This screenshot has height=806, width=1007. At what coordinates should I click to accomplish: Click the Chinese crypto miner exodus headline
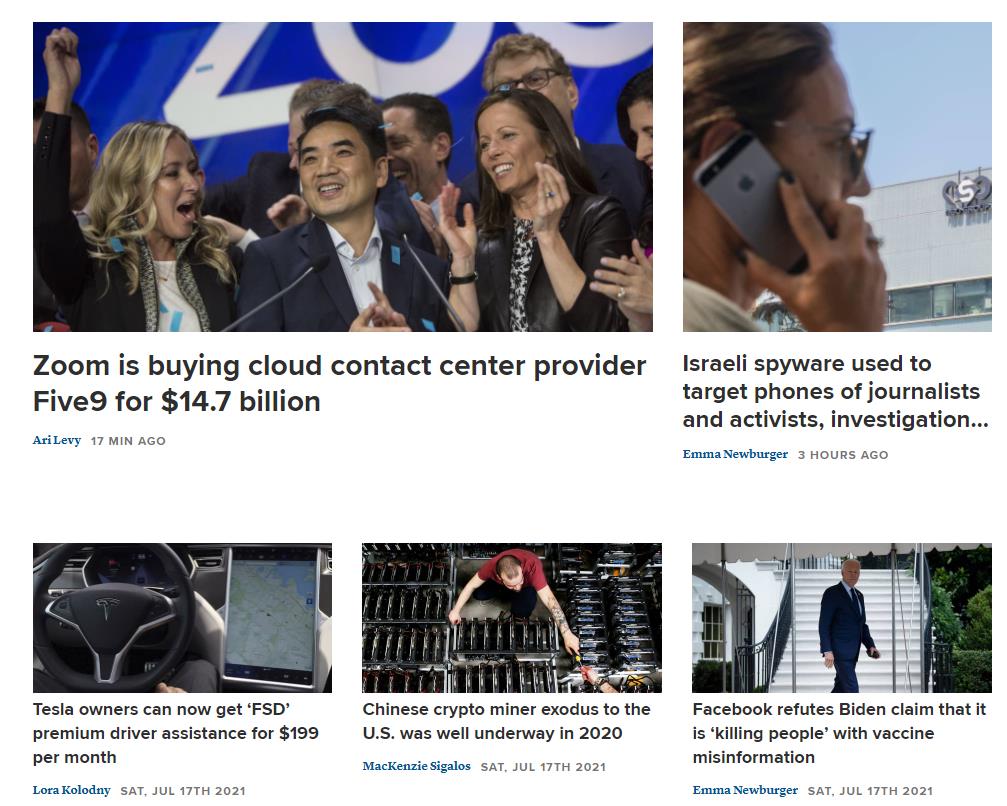click(506, 721)
